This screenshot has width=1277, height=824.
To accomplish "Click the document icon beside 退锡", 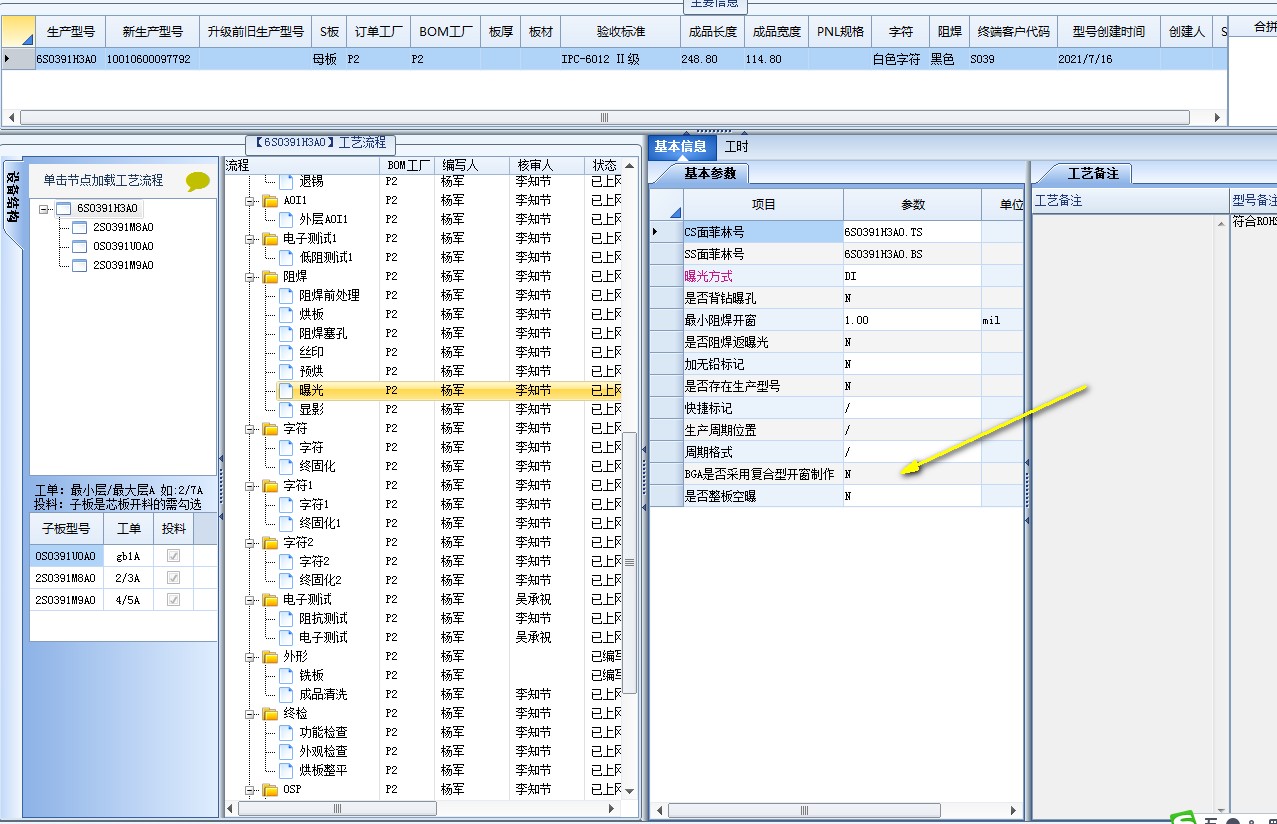I will [x=286, y=181].
